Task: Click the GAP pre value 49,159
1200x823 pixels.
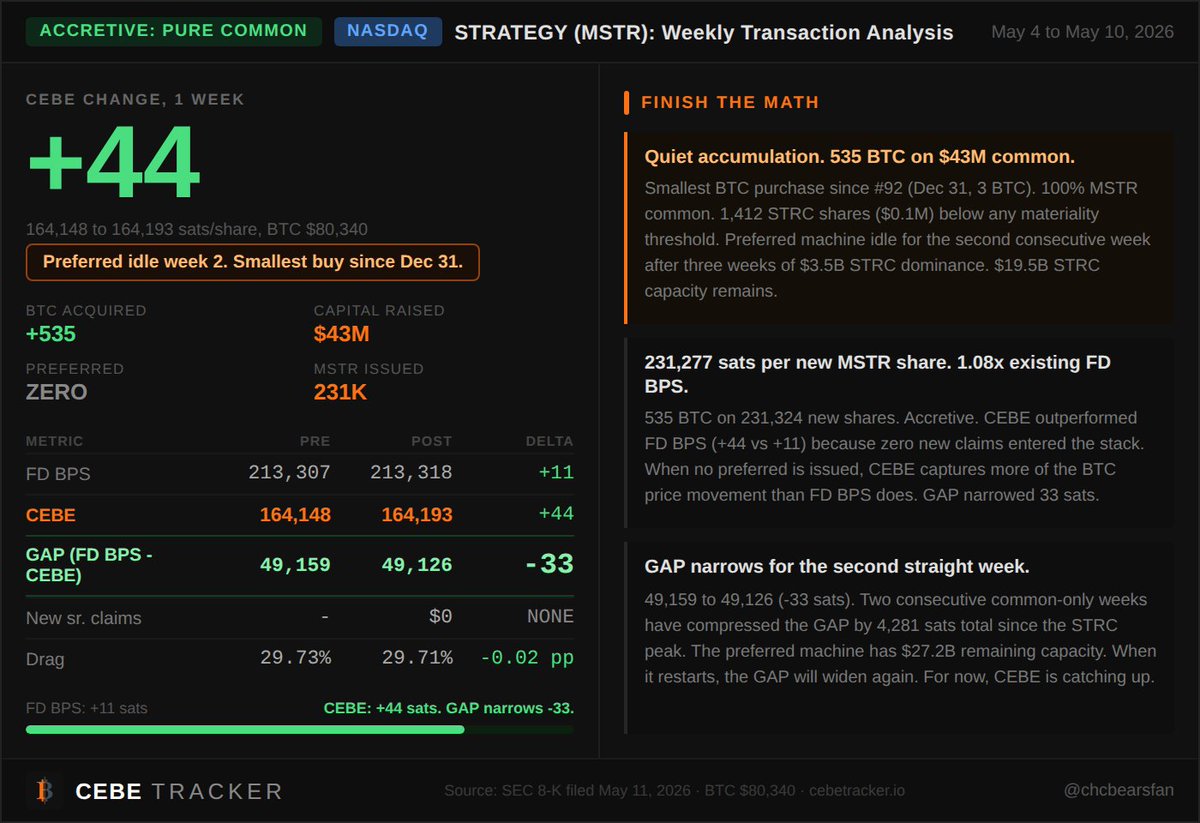Action: [295, 565]
